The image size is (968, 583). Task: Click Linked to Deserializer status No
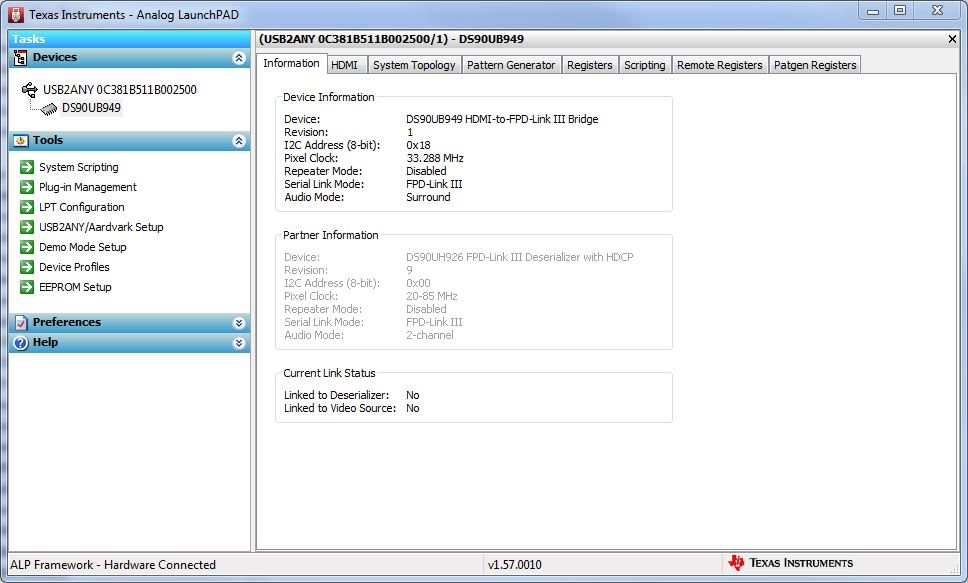412,395
